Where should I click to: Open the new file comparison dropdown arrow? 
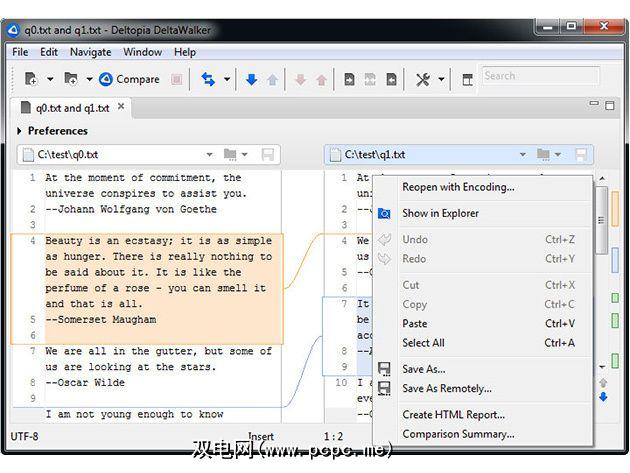point(50,79)
